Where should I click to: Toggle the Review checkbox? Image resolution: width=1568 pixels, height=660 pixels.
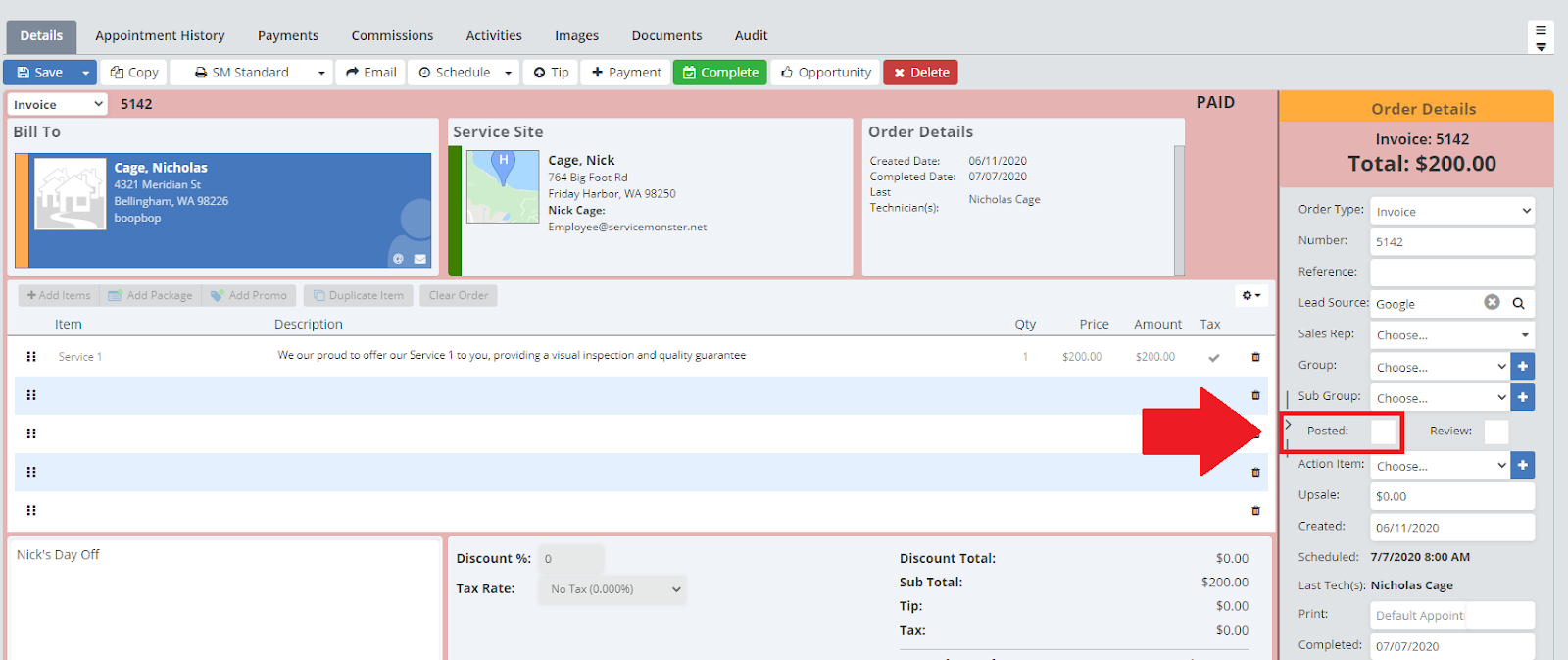pos(1495,432)
